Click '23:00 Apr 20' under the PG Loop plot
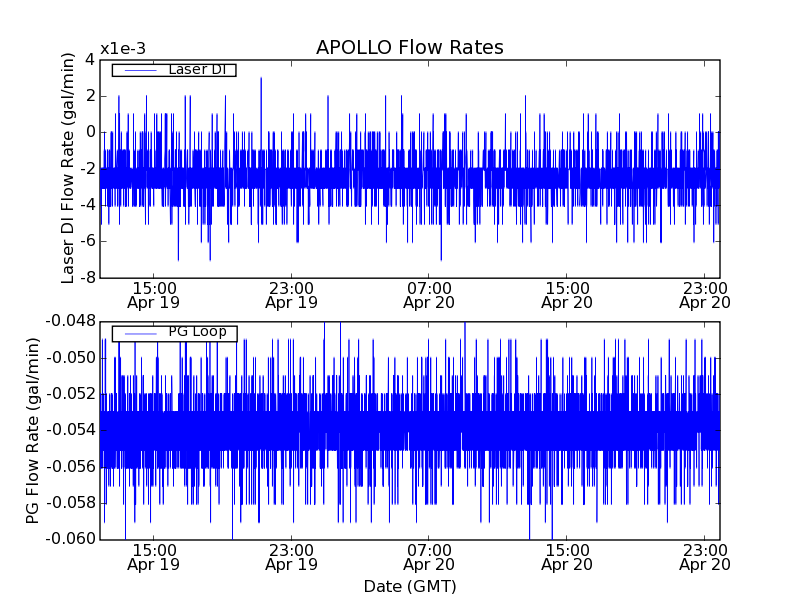This screenshot has width=800, height=600. pos(705,558)
